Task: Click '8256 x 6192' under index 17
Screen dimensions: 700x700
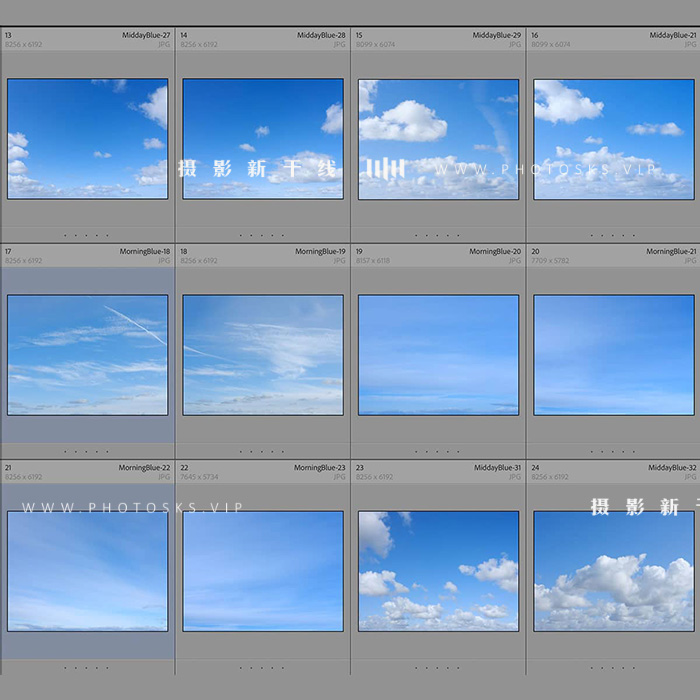Action: [24, 261]
